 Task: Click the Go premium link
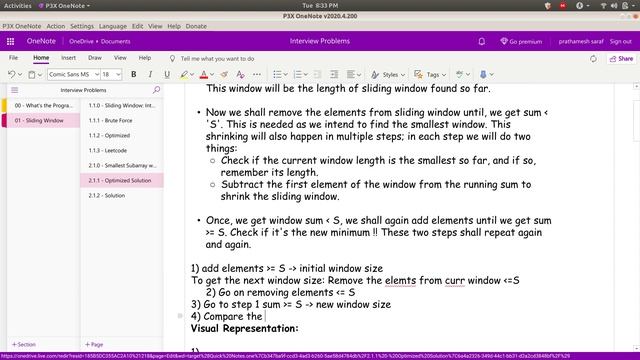[521, 41]
